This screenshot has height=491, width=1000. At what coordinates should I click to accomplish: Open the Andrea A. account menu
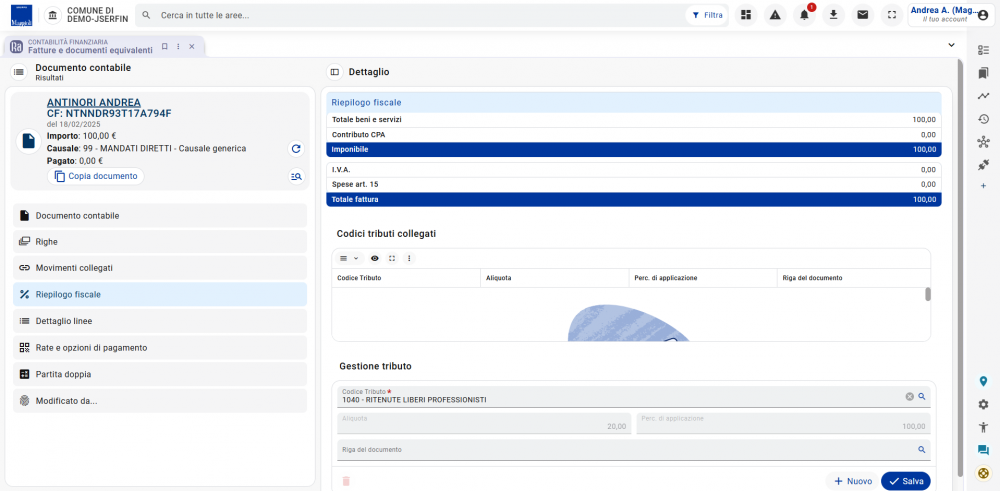950,15
